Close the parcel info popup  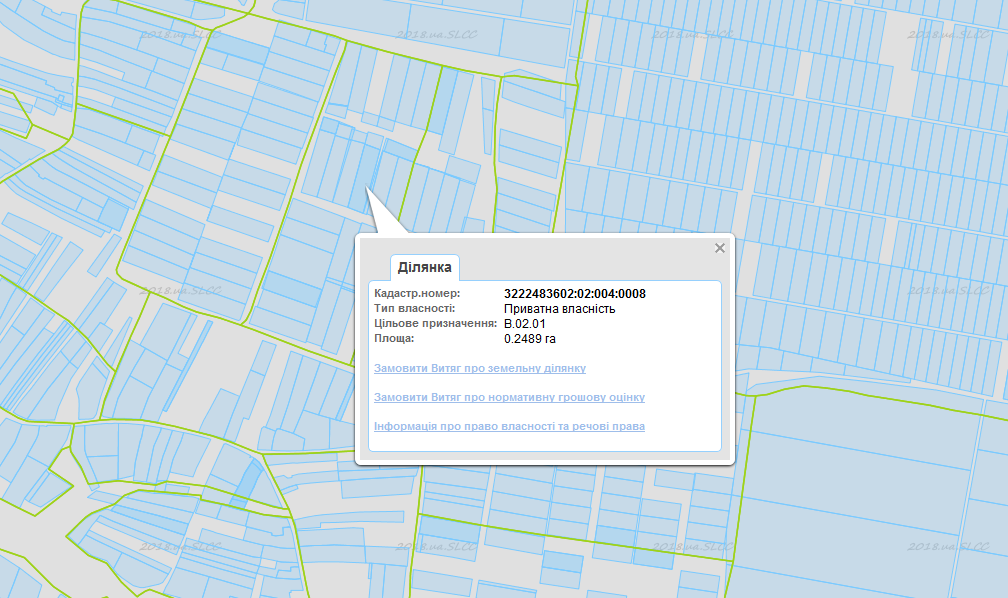pyautogui.click(x=719, y=249)
